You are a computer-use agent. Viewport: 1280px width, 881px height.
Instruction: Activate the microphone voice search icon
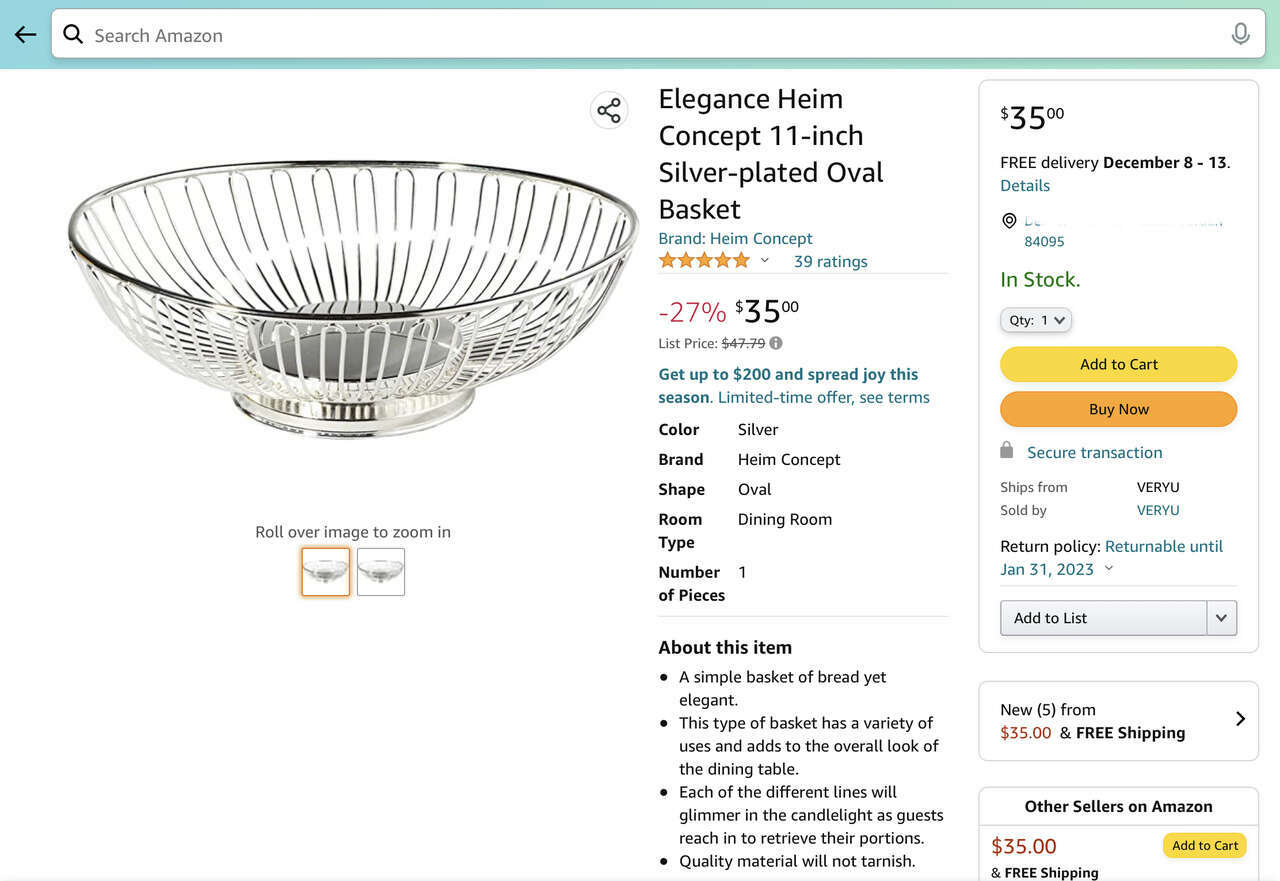click(1240, 35)
